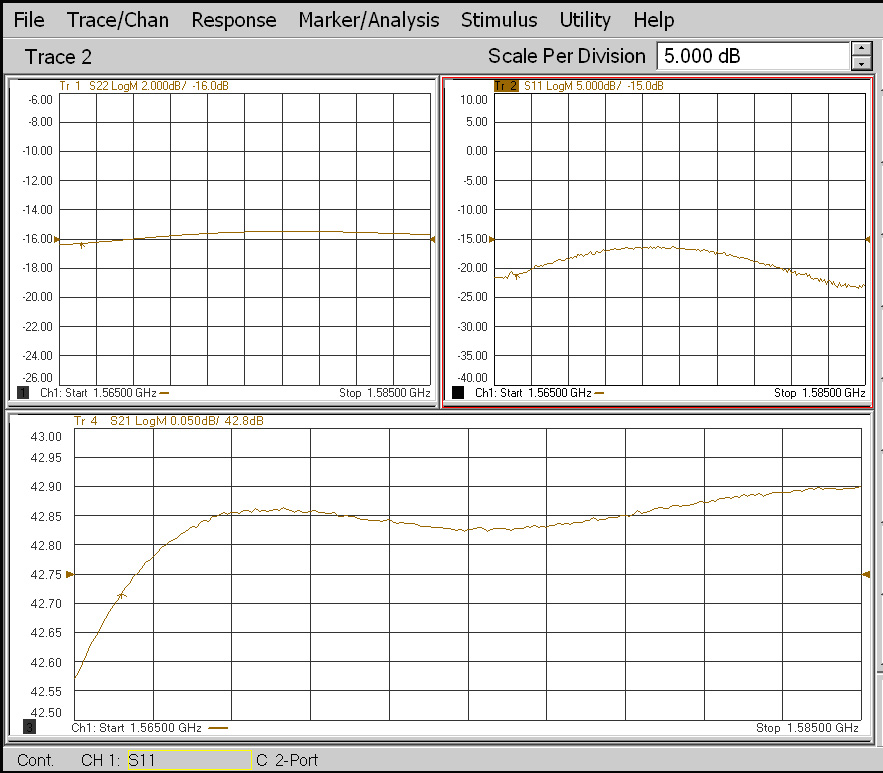Click left reference level arrow at 42.75
The width and height of the screenshot is (883, 773).
click(x=70, y=574)
